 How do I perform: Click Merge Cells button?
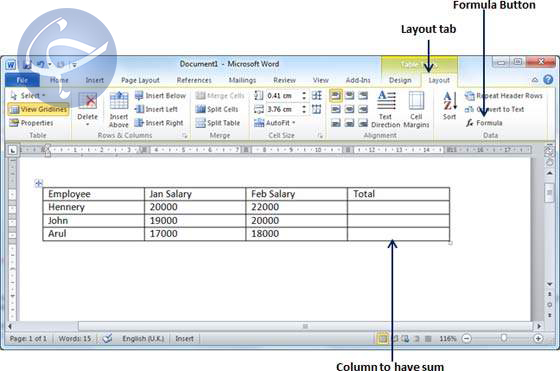(x=220, y=96)
